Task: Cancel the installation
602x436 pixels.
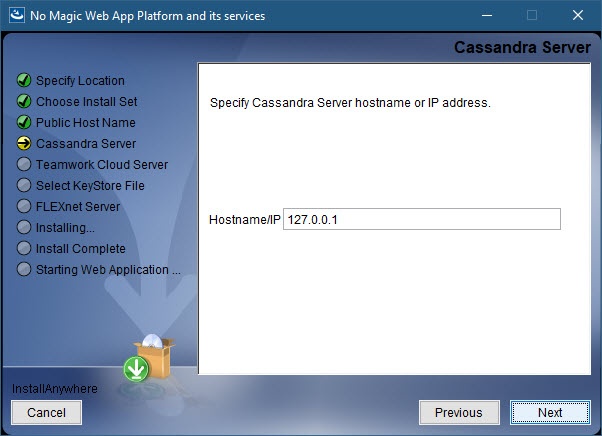Action: click(x=46, y=413)
